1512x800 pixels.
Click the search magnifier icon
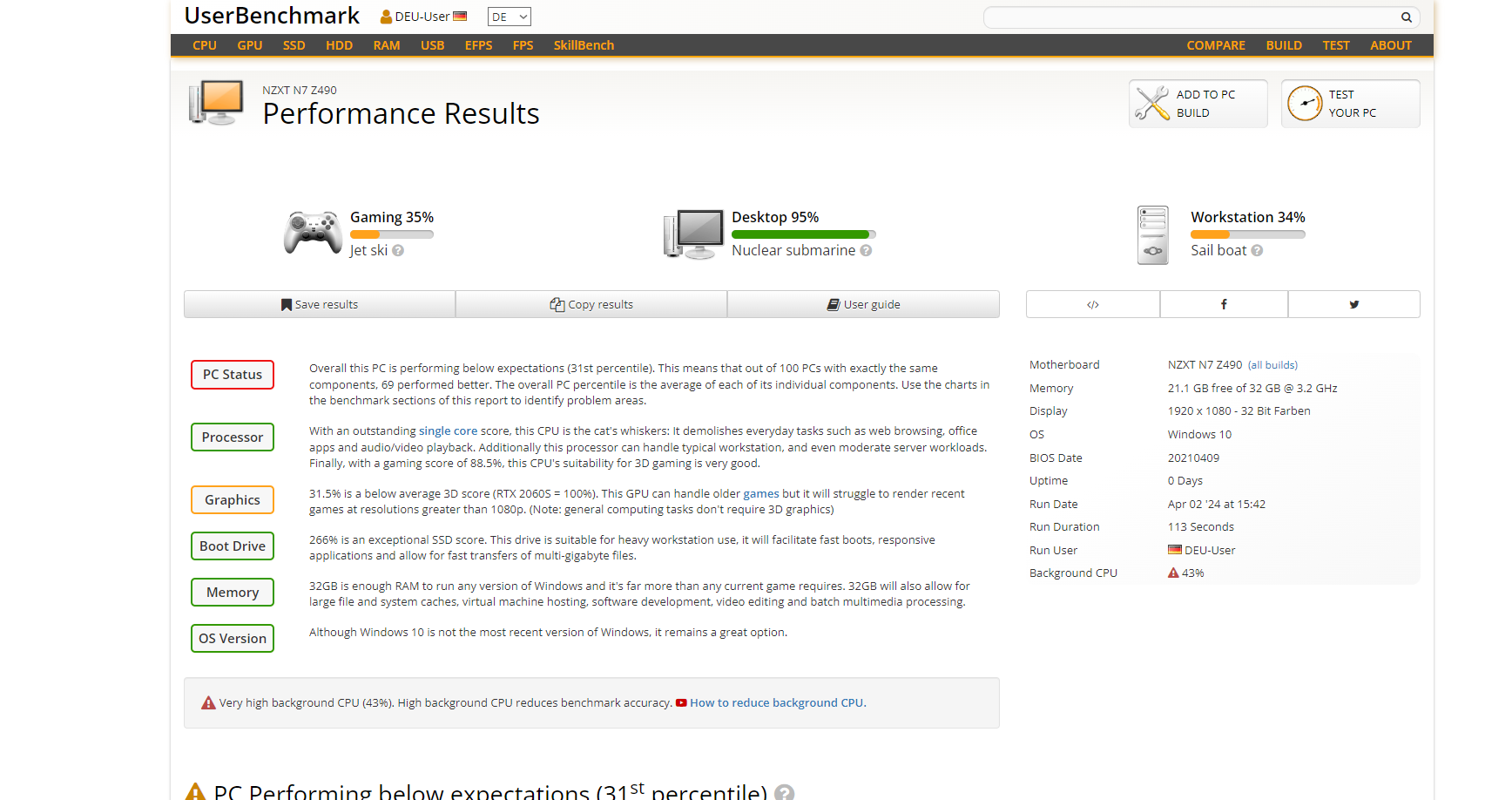(x=1406, y=17)
